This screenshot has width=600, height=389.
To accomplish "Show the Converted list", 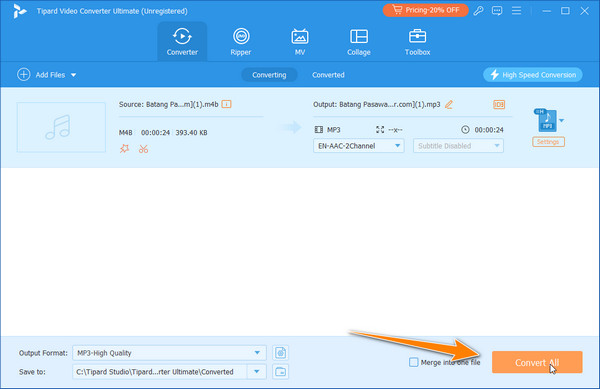I will [x=328, y=75].
